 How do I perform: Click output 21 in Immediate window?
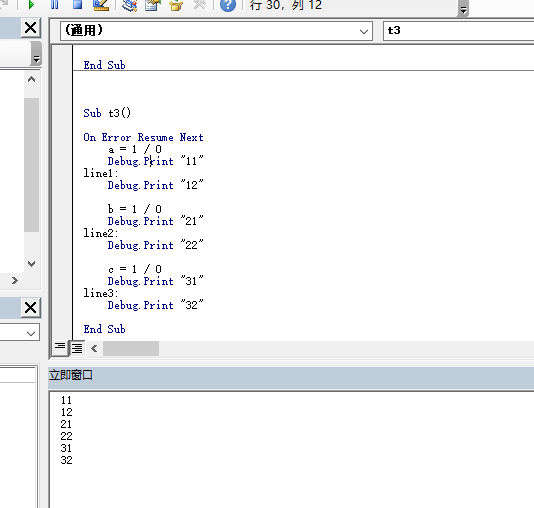point(66,424)
